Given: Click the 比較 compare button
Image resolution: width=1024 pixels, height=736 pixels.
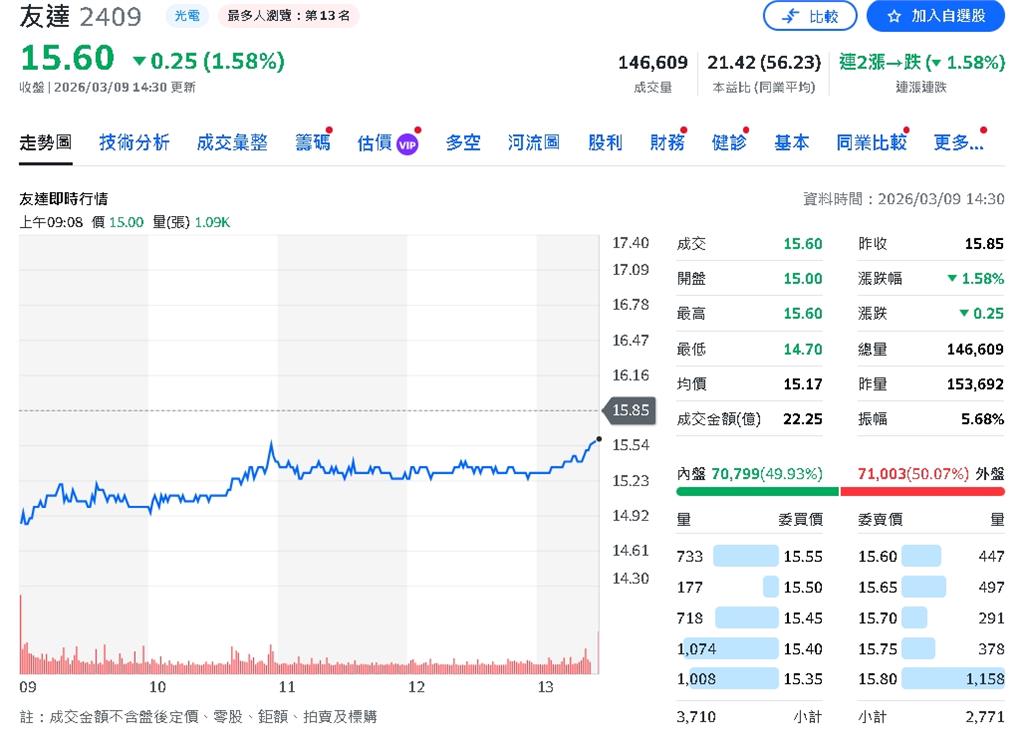Looking at the screenshot, I should tap(809, 16).
